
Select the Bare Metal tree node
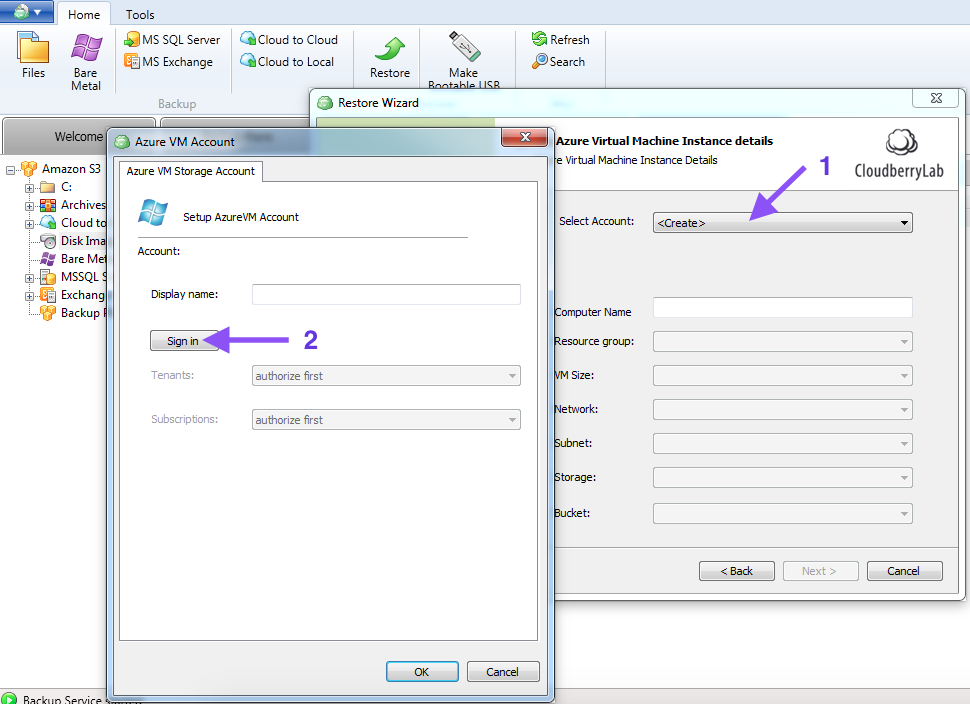73,259
